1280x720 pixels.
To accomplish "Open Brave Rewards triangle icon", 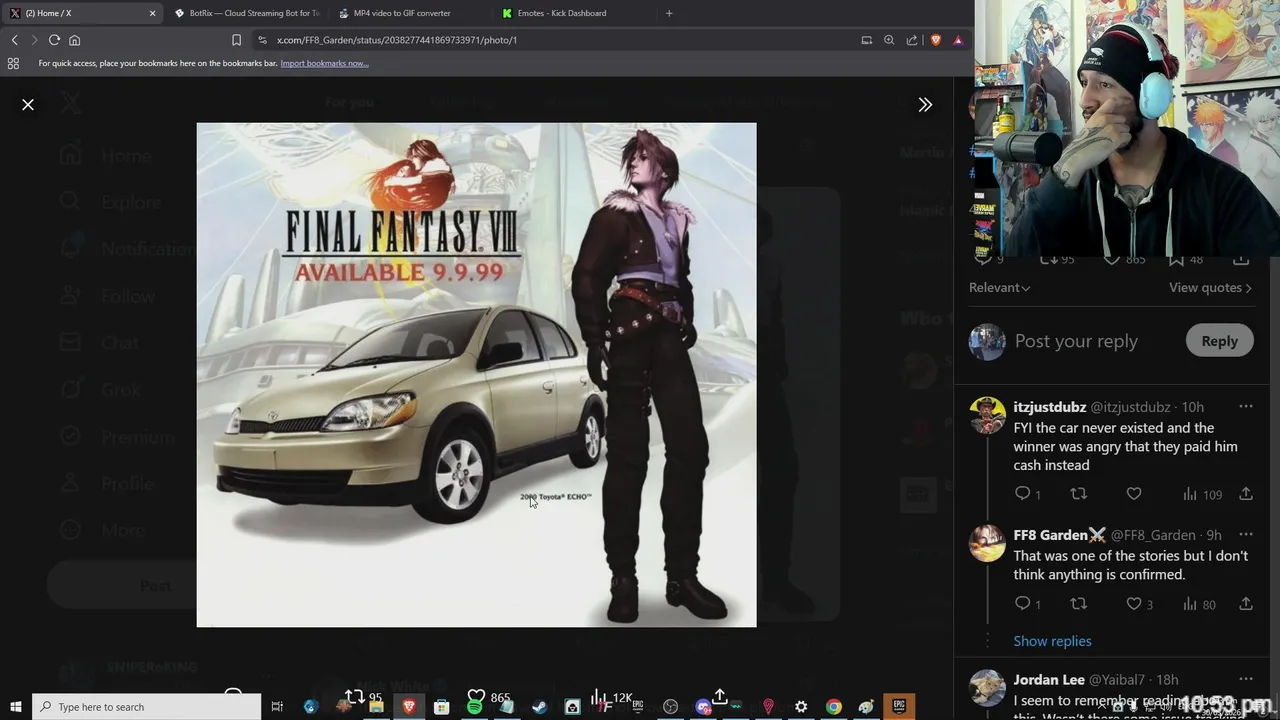I will click(x=958, y=40).
